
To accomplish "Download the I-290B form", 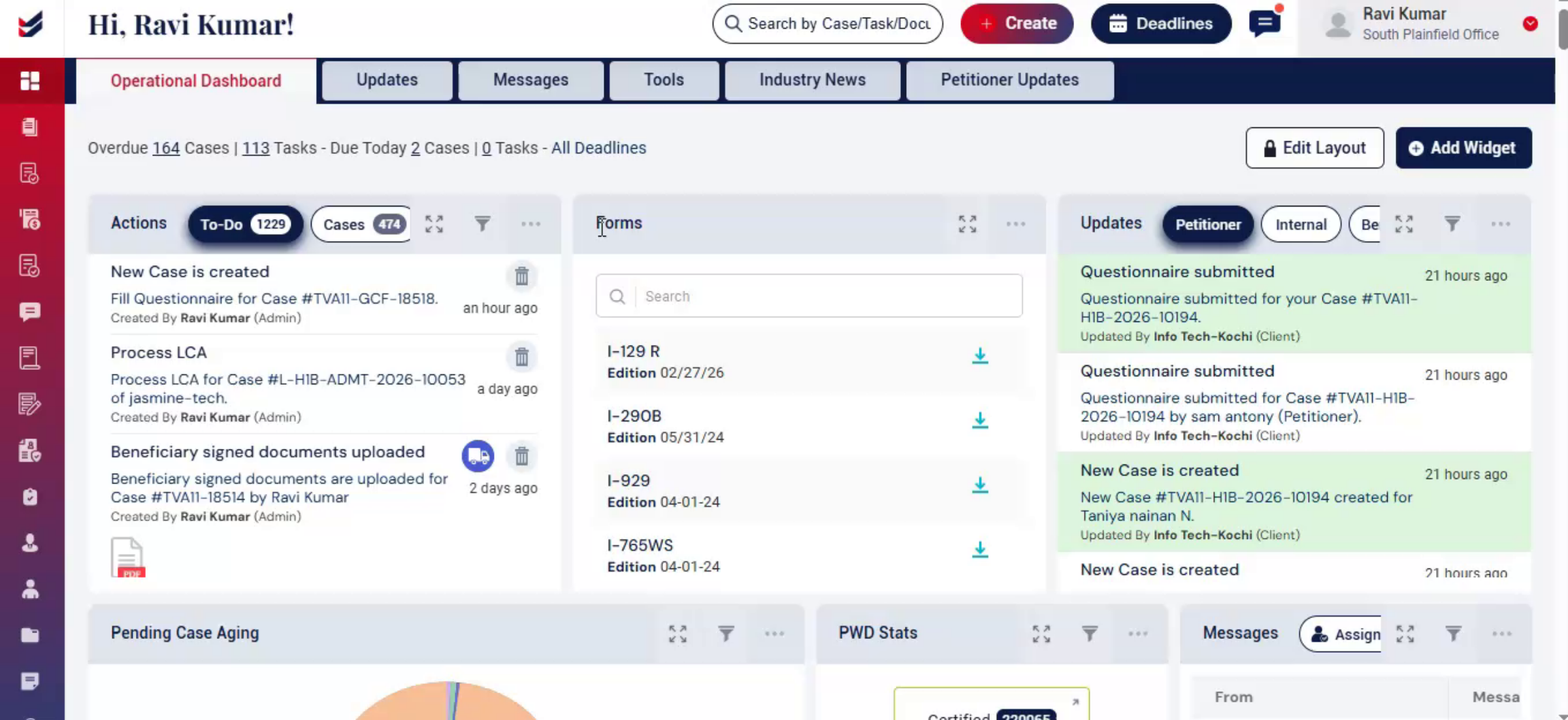I will 980,420.
